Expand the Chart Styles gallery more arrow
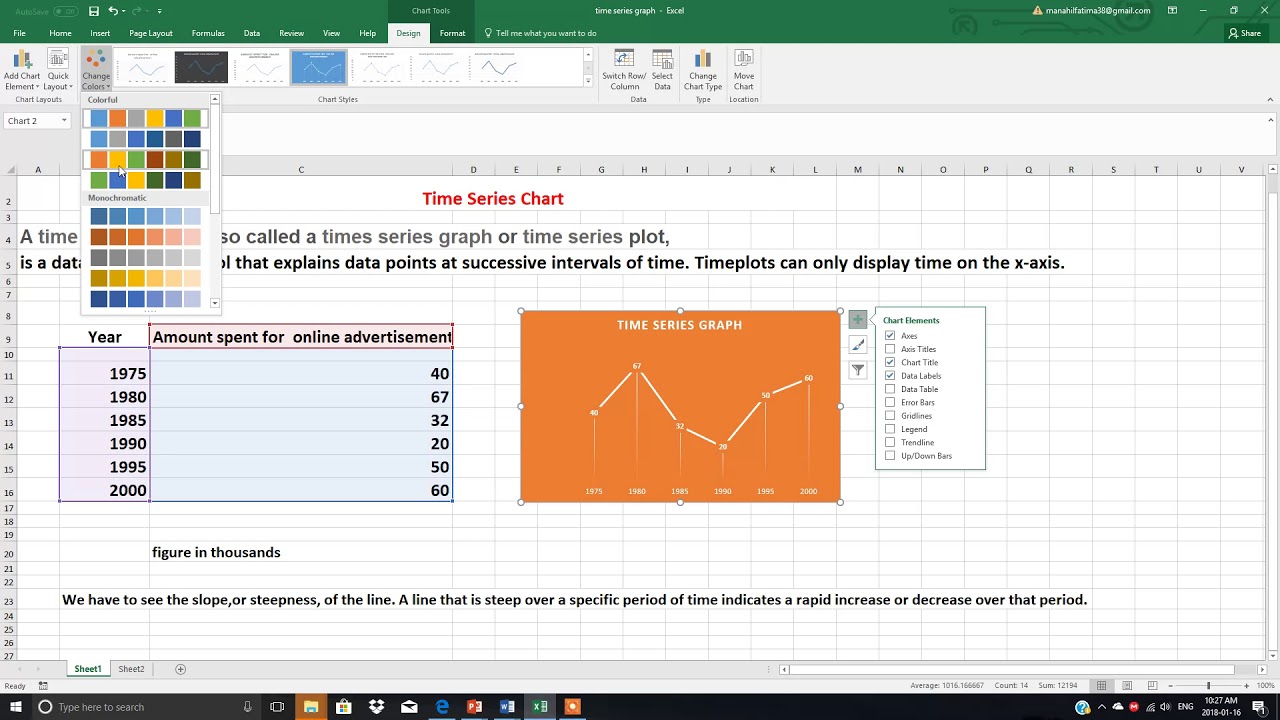The width and height of the screenshot is (1280, 720). tap(588, 82)
